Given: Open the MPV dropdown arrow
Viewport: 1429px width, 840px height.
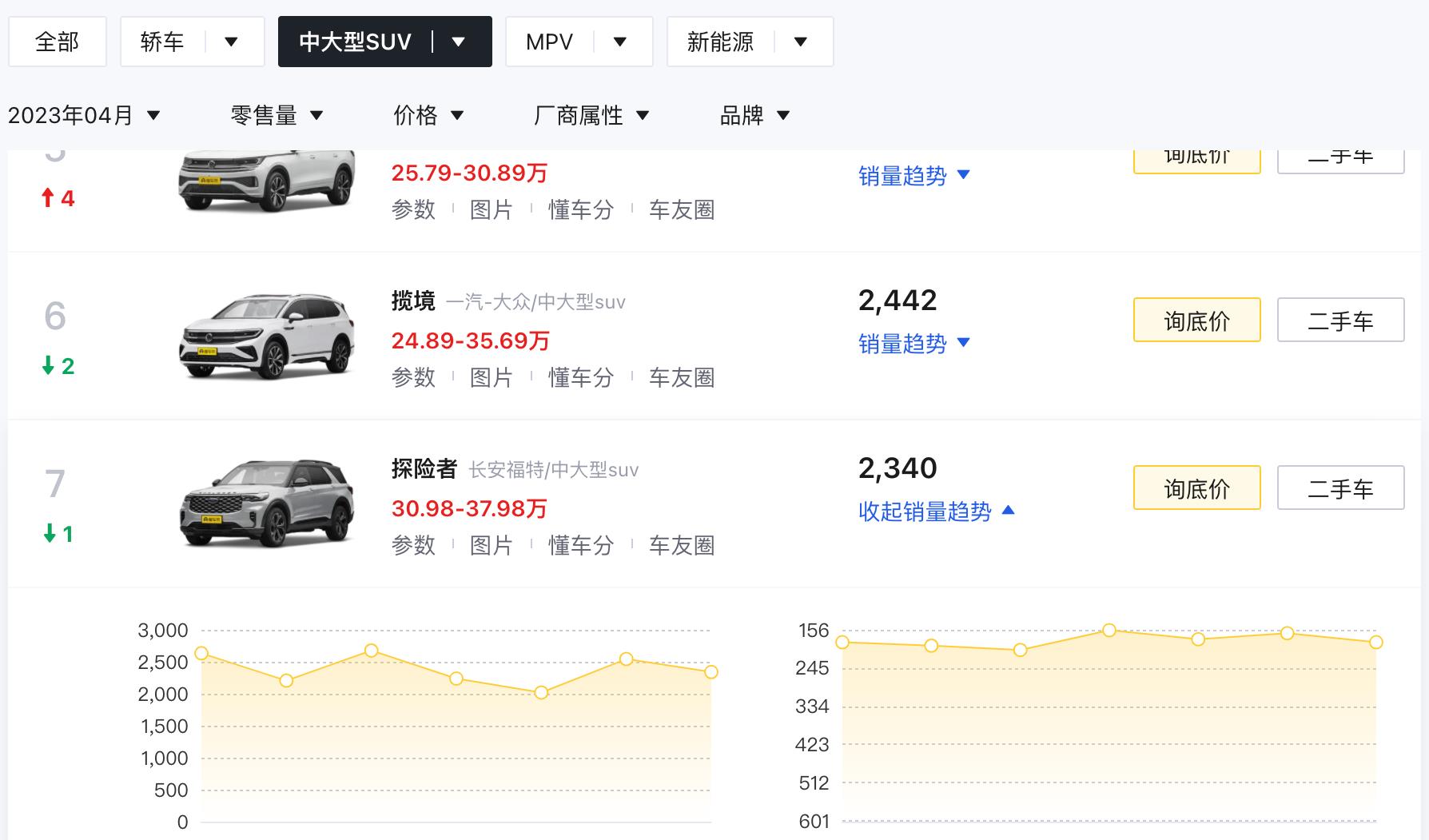Looking at the screenshot, I should tap(620, 42).
